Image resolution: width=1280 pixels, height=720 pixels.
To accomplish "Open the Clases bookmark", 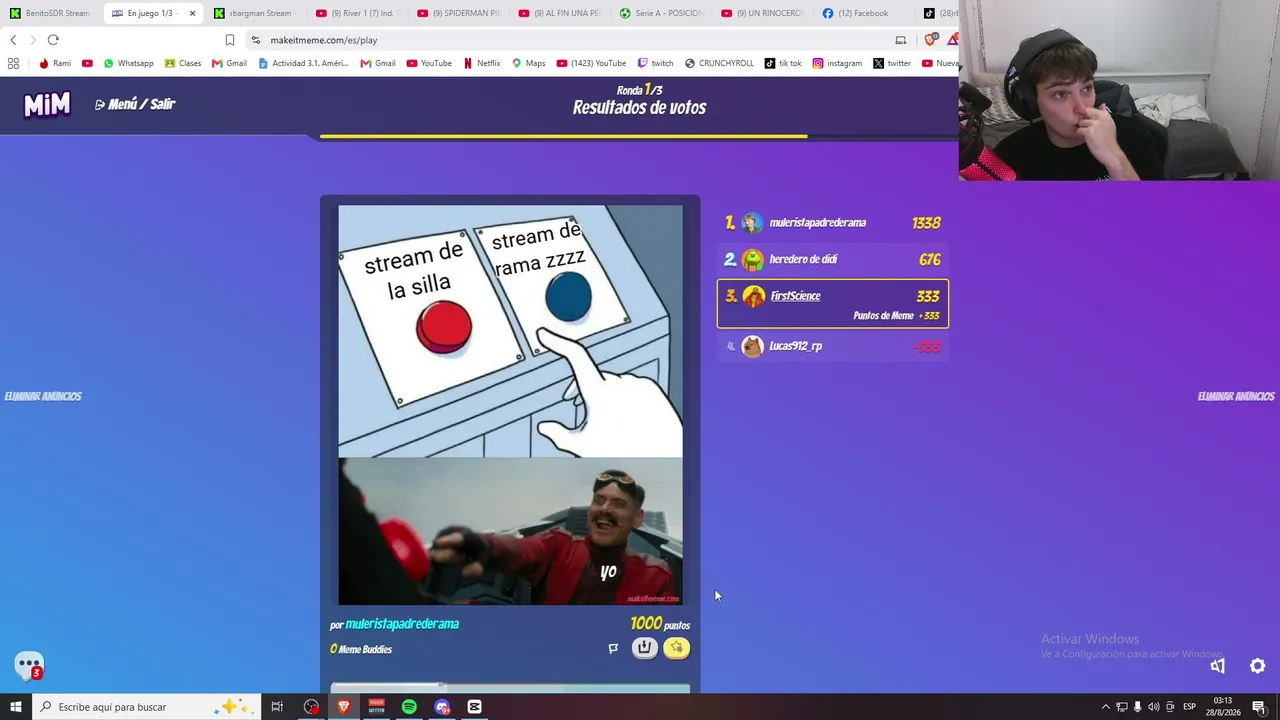I will [x=183, y=63].
